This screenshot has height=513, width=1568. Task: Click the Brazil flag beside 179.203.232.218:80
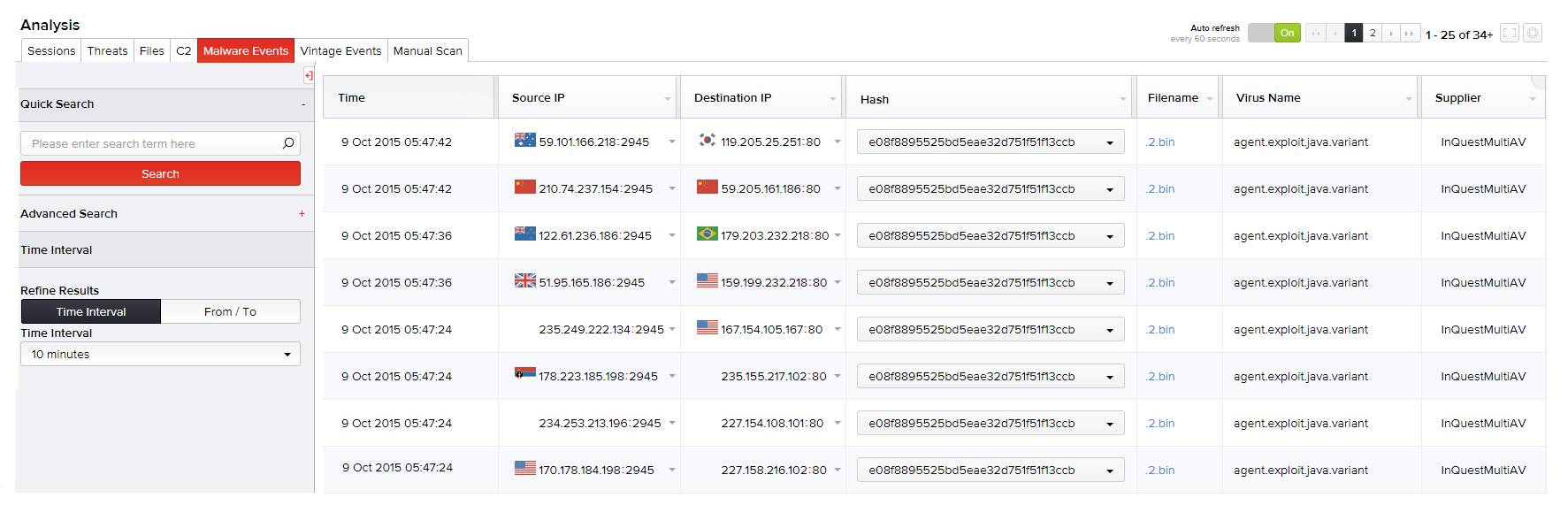(707, 234)
